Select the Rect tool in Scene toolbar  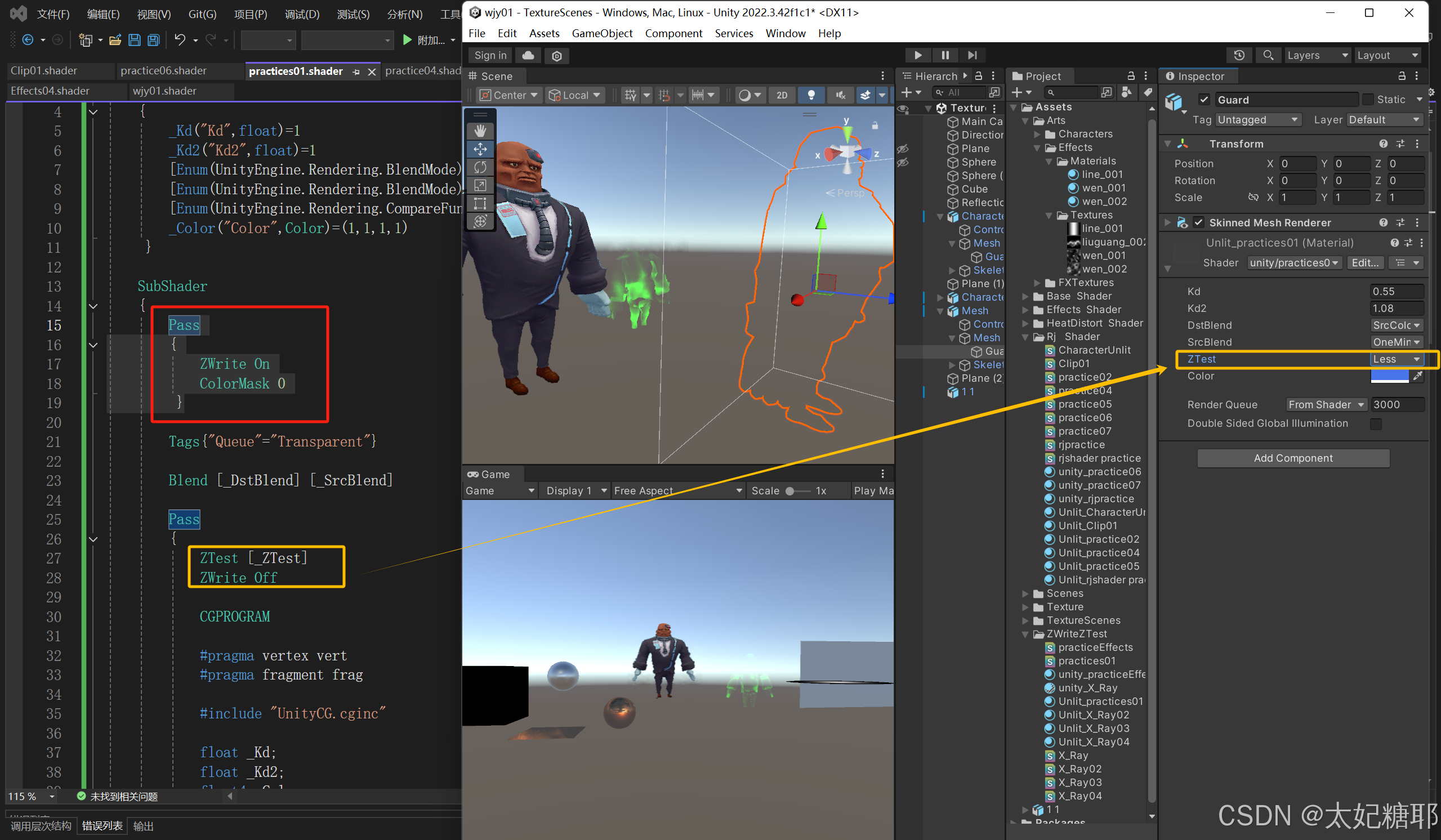(480, 203)
